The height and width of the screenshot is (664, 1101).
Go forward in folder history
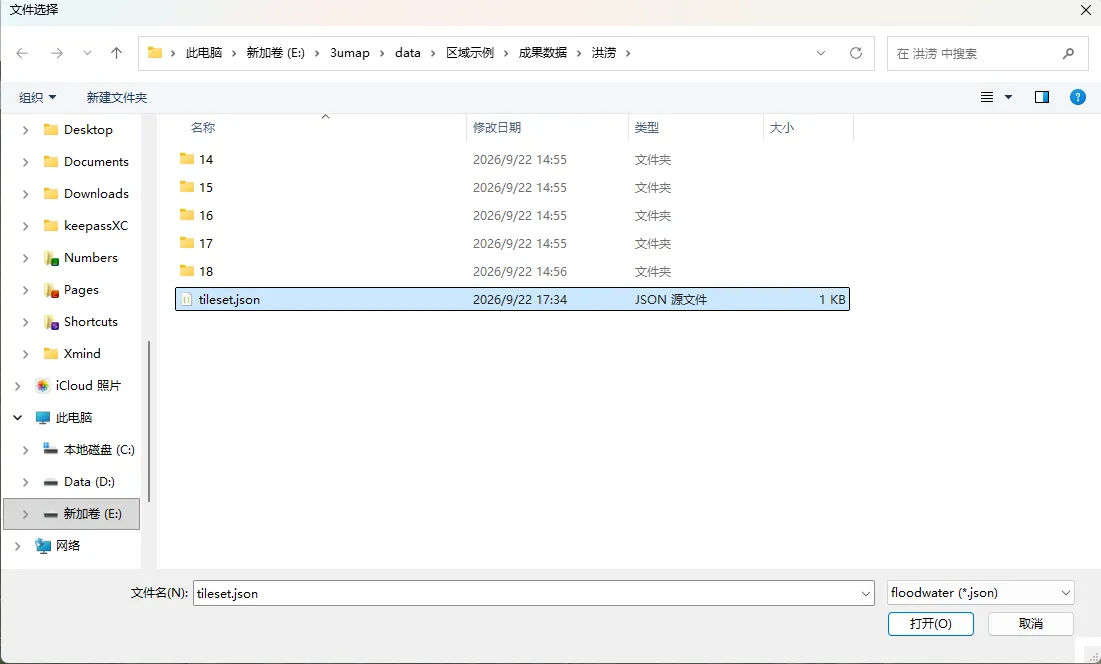coord(57,53)
